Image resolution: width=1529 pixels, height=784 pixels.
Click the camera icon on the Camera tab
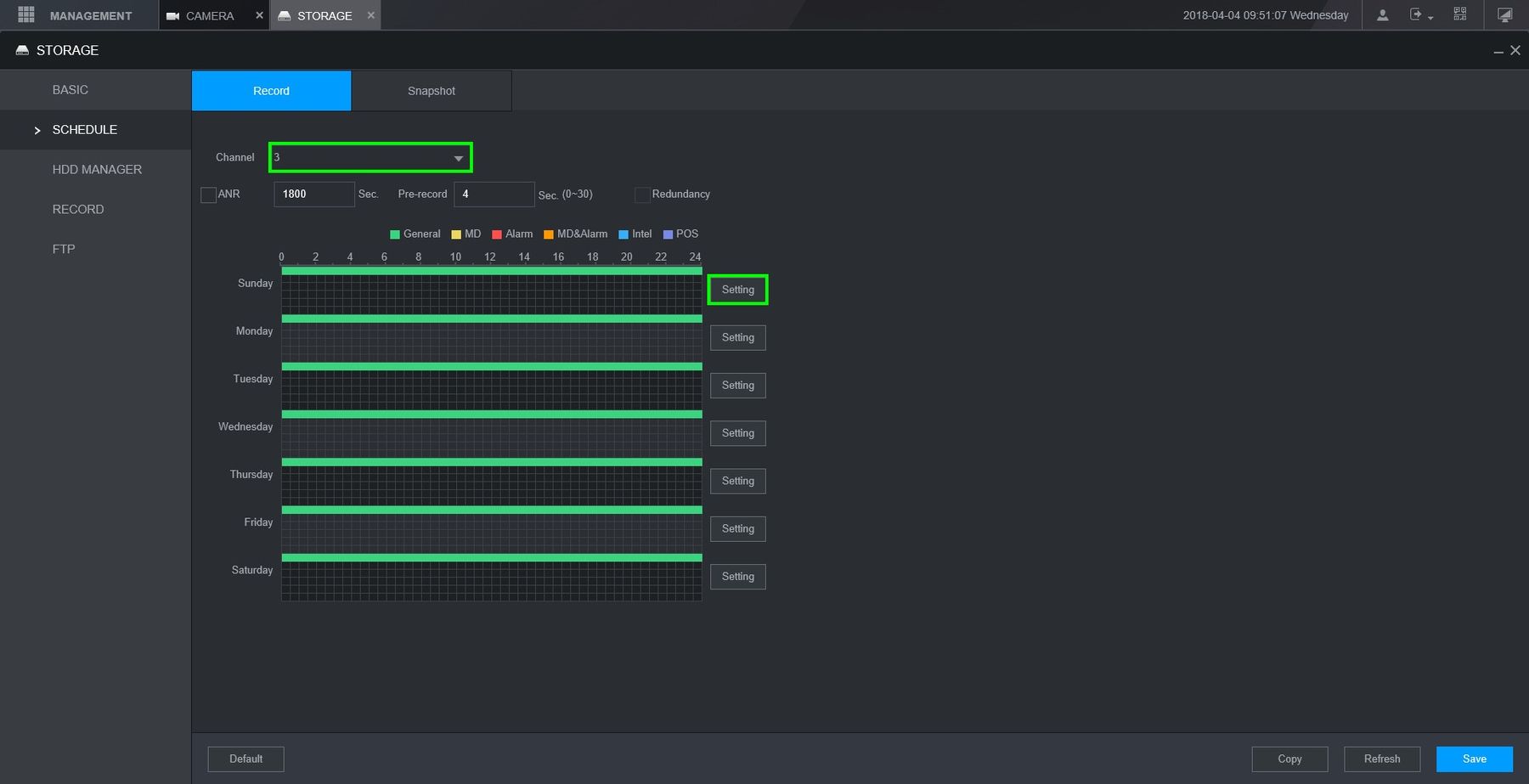172,16
